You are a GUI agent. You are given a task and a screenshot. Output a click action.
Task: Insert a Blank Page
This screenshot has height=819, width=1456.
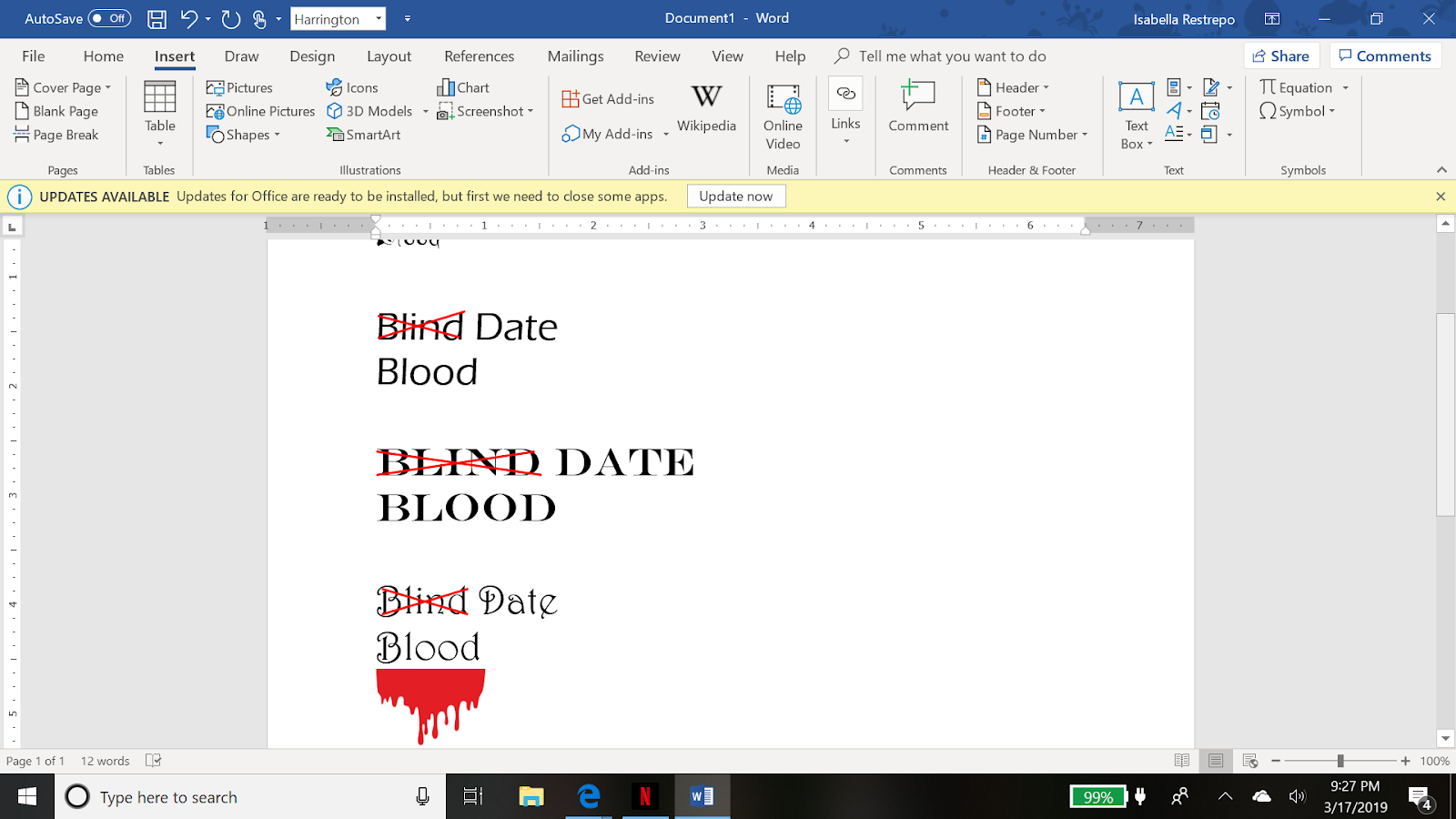pos(56,111)
